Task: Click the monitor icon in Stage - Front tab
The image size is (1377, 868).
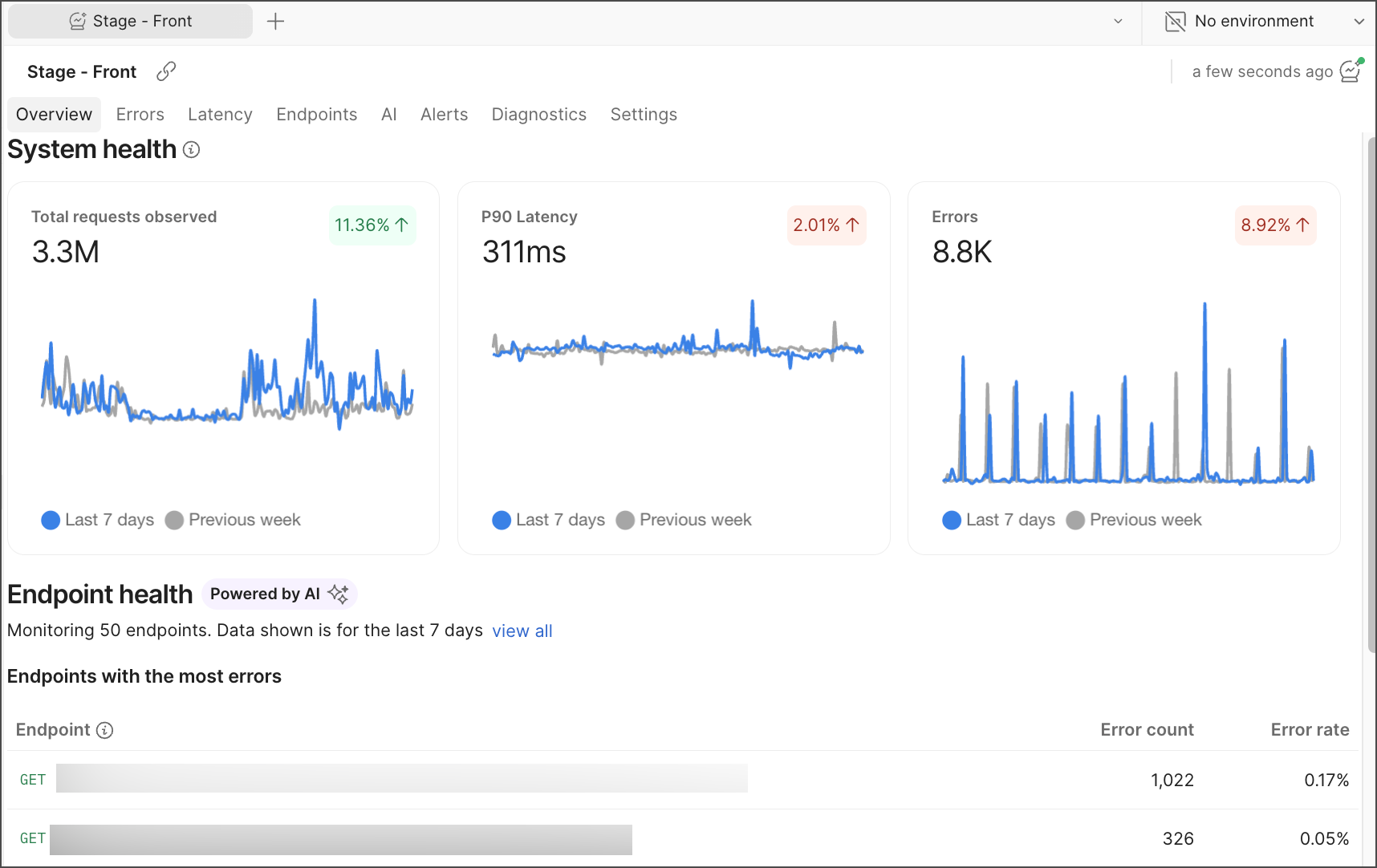Action: pos(78,22)
